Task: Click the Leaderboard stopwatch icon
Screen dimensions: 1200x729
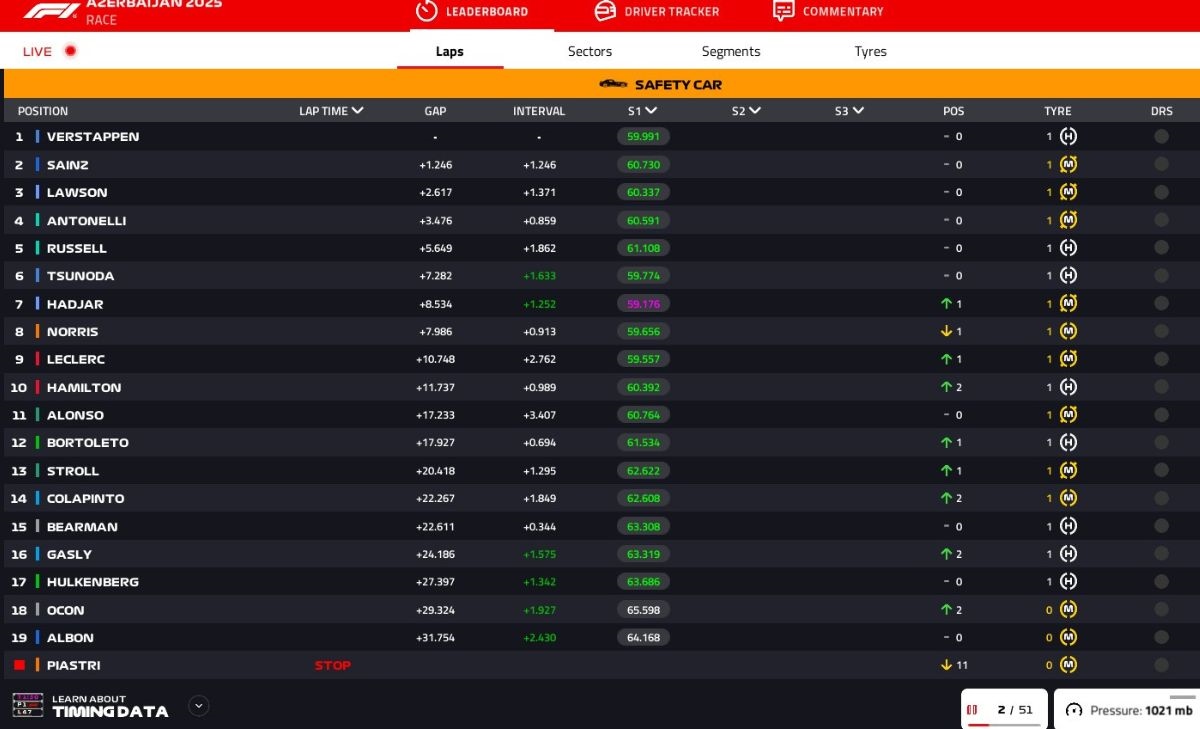Action: 427,11
